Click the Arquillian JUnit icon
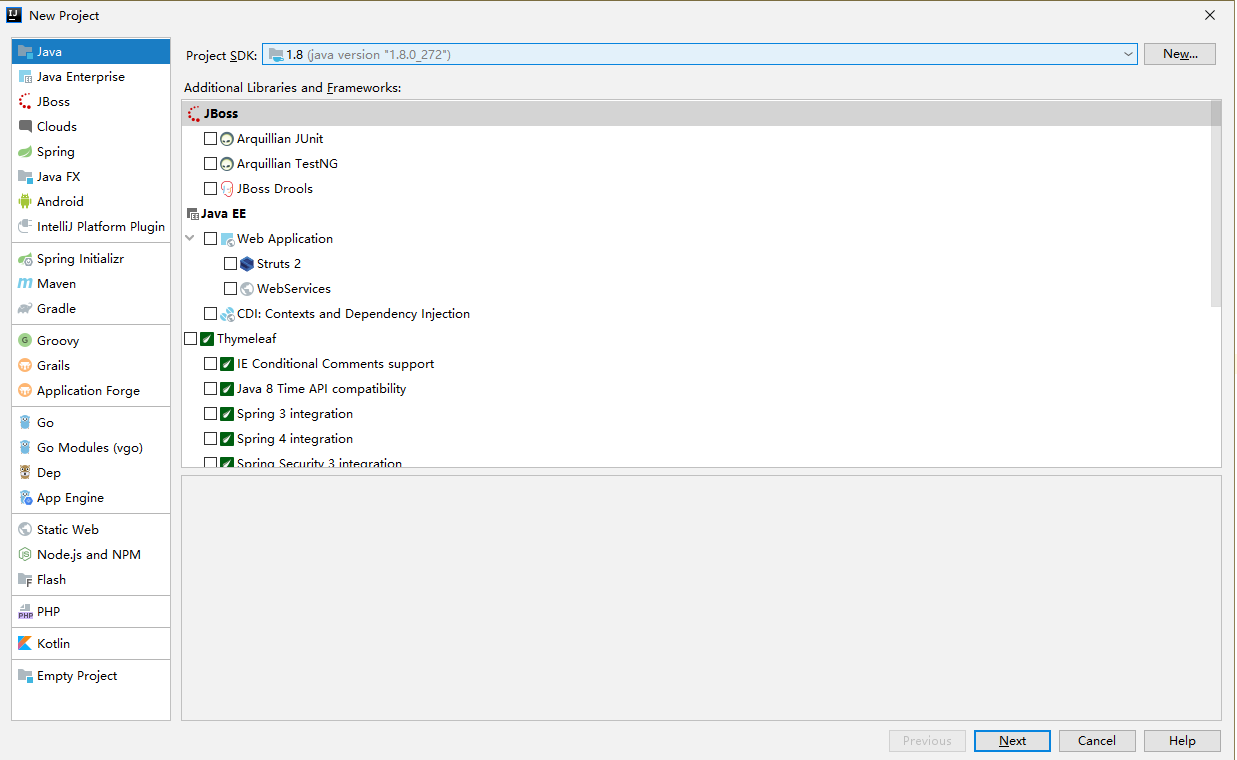This screenshot has height=760, width=1237. pyautogui.click(x=227, y=139)
